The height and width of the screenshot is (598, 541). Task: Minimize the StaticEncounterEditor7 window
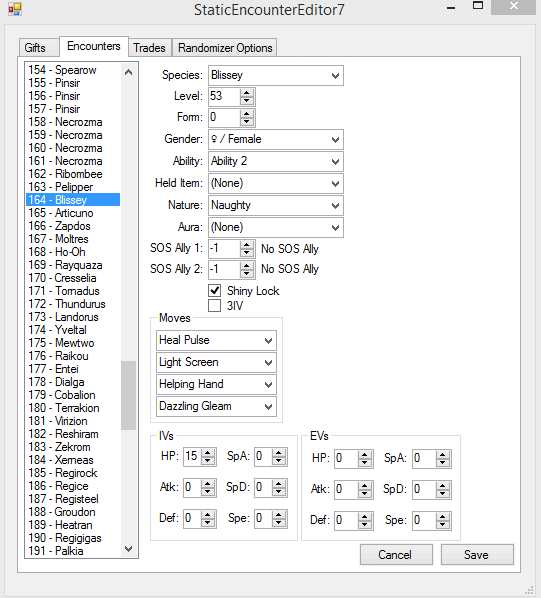(x=451, y=7)
